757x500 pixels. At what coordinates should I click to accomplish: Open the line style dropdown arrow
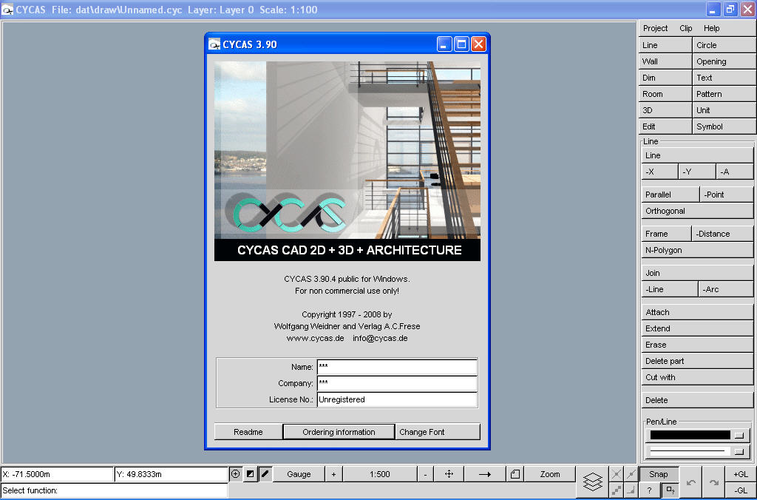tap(739, 452)
